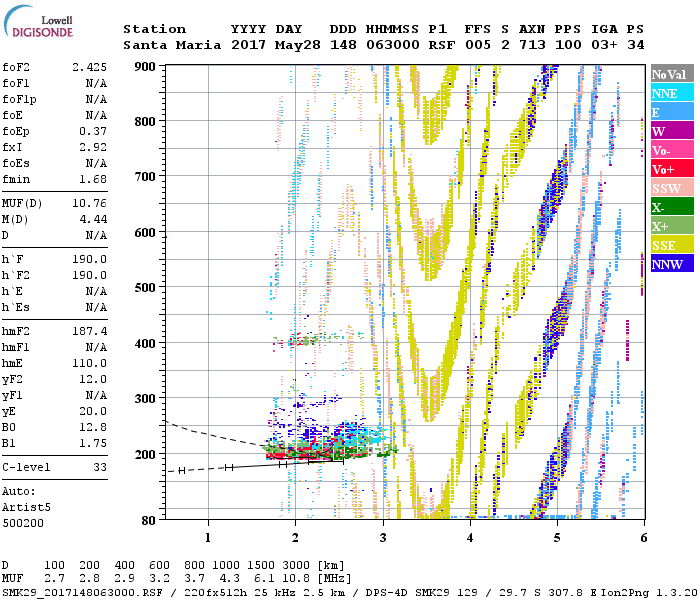The image size is (700, 600).
Task: Click the 6 MHz frequency axis label
Action: [644, 538]
